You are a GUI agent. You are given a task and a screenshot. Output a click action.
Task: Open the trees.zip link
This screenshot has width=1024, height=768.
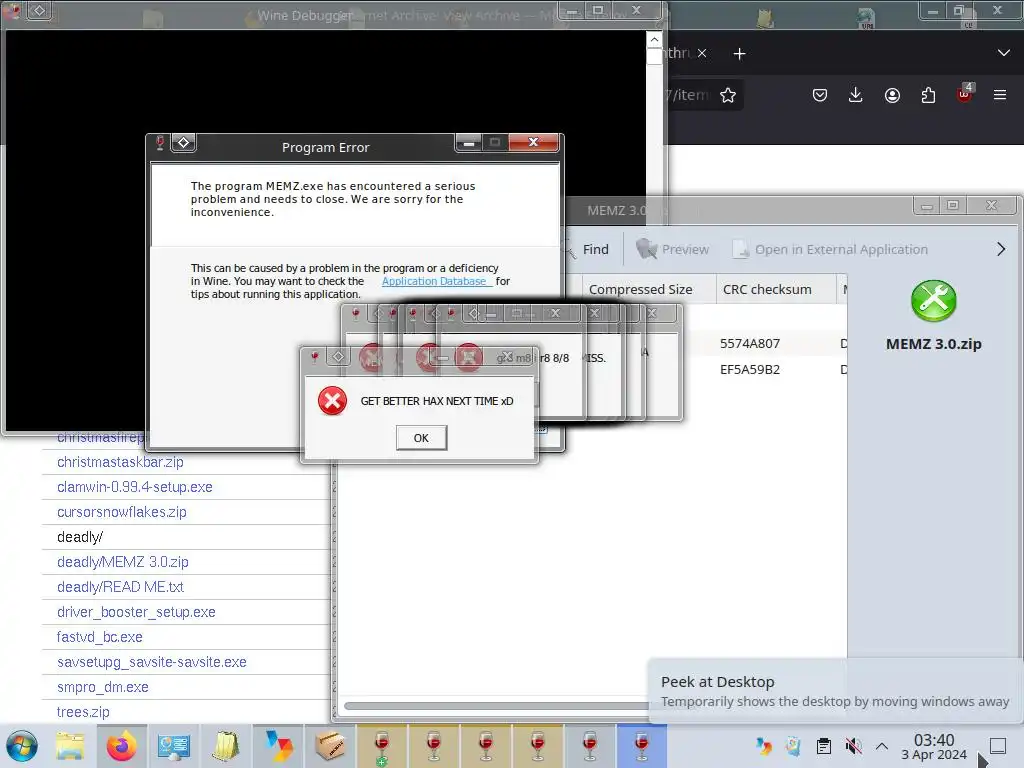(83, 712)
